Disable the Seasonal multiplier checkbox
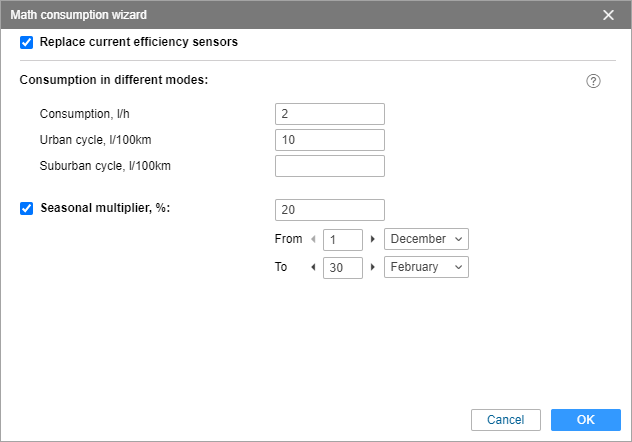632x442 pixels. point(27,208)
